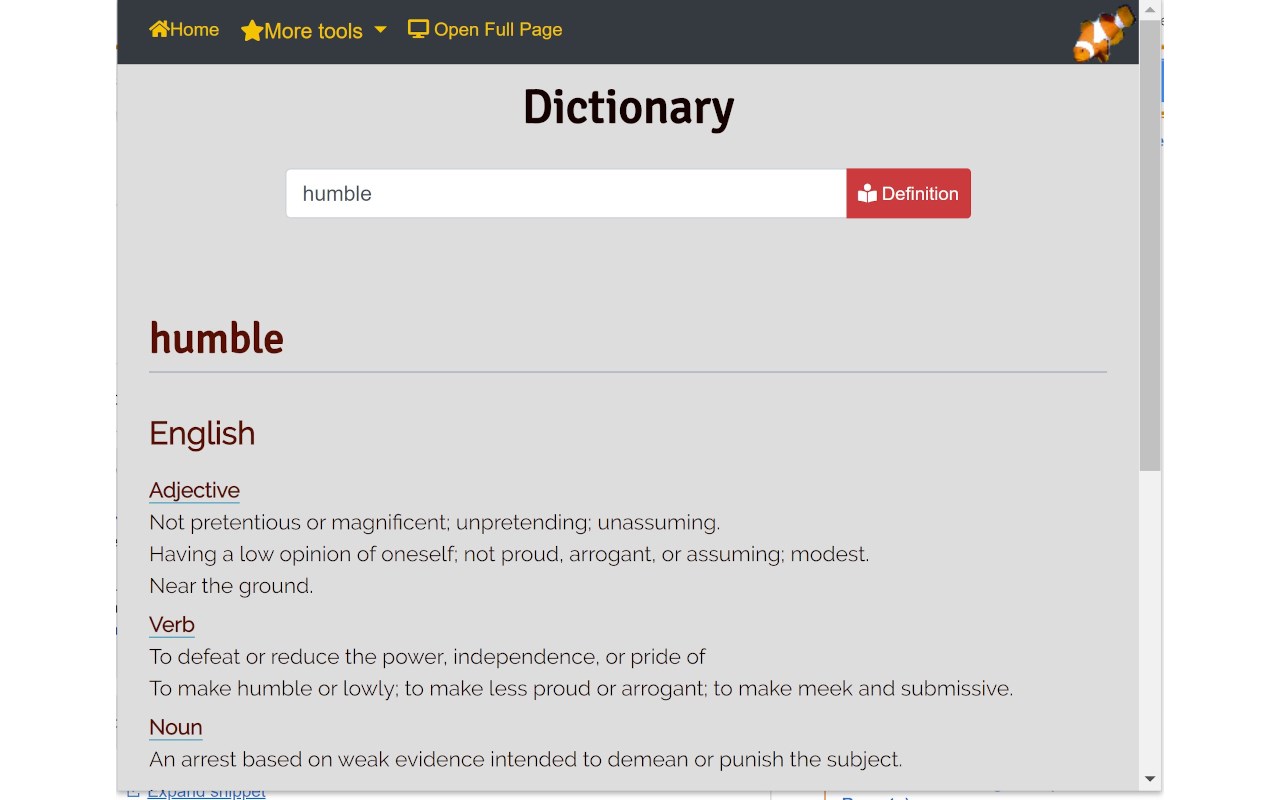Click the vertical scrollbar thumb
The image size is (1280, 800).
click(x=1150, y=245)
